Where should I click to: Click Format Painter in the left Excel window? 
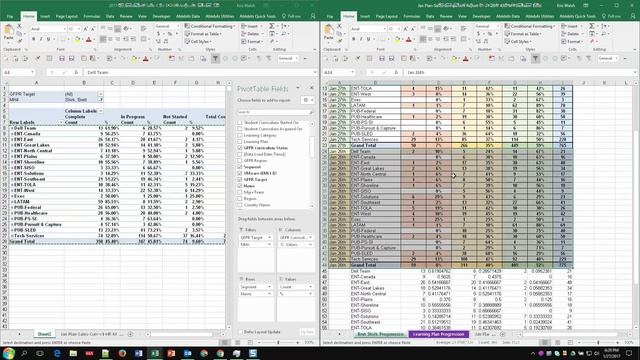[19, 41]
